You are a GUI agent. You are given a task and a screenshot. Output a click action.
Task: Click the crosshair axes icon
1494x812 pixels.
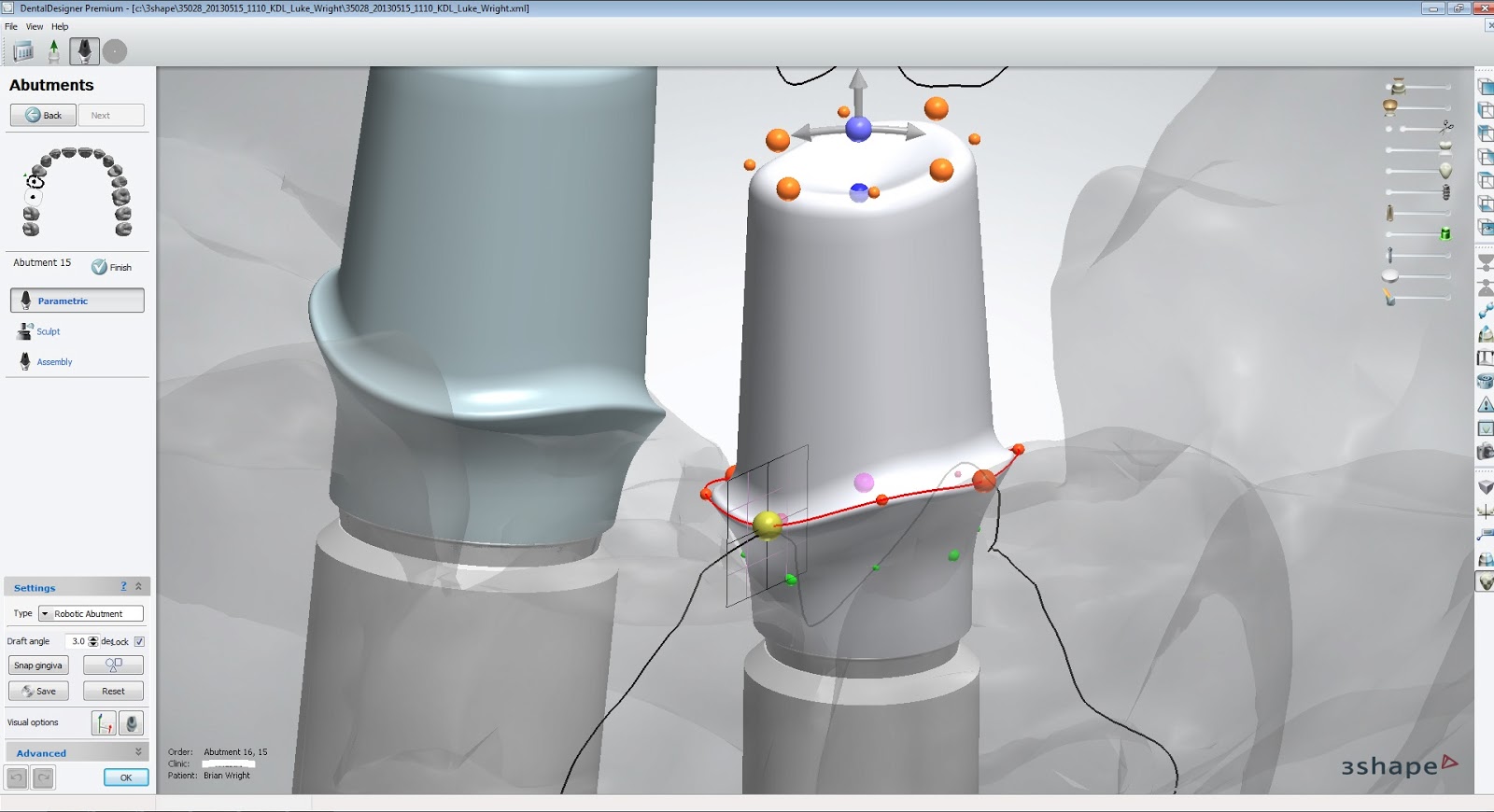point(1486,511)
